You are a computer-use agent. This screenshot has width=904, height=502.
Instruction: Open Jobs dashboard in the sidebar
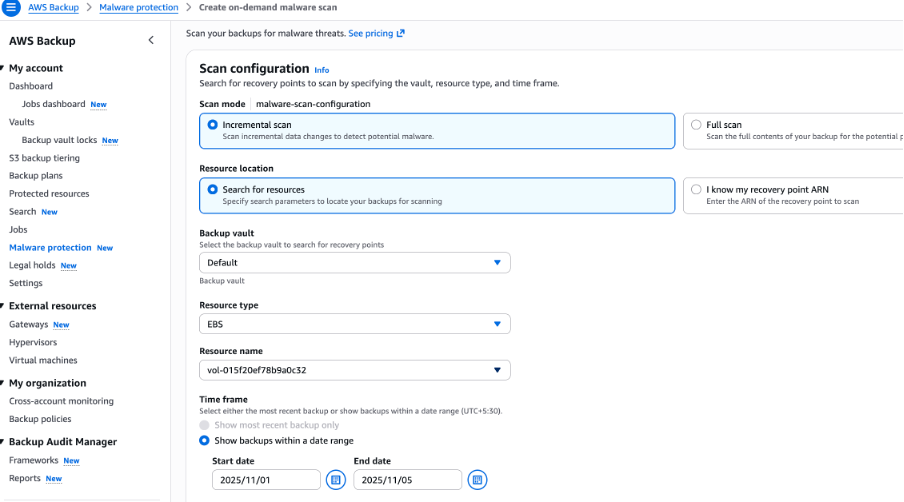point(53,104)
